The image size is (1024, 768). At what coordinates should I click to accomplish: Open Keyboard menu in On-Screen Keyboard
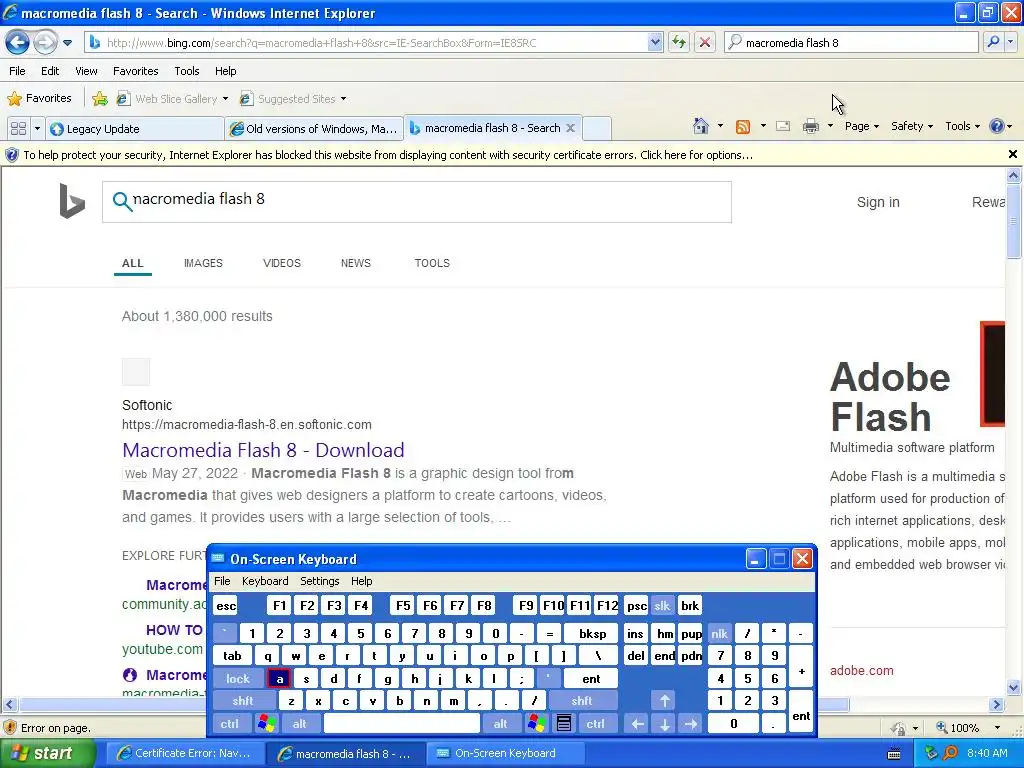(264, 581)
